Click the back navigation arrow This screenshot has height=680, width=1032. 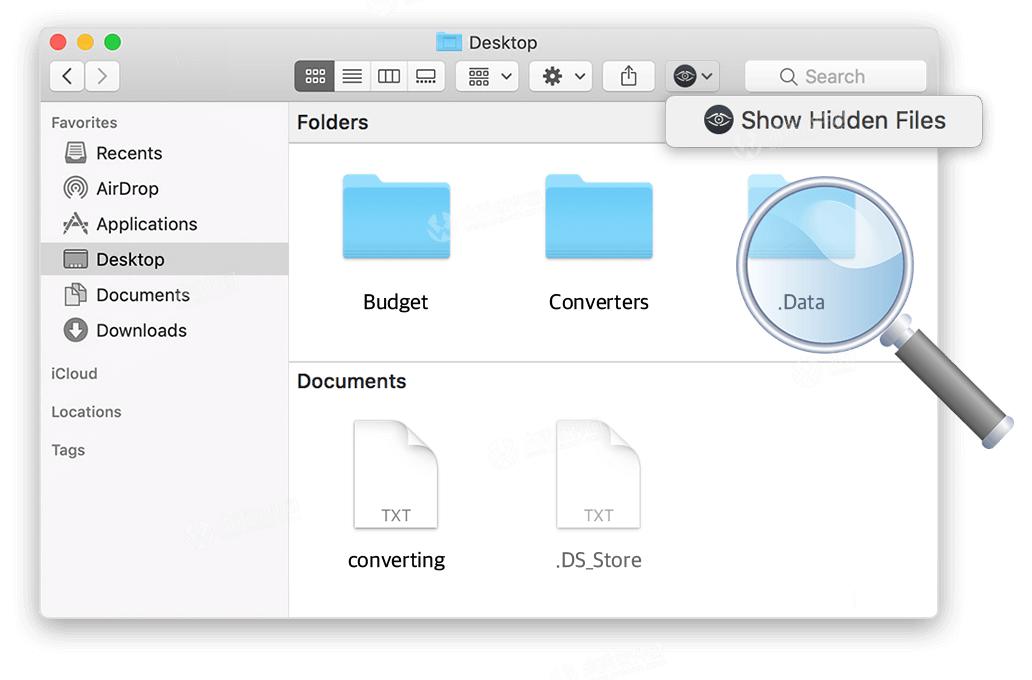click(x=66, y=76)
